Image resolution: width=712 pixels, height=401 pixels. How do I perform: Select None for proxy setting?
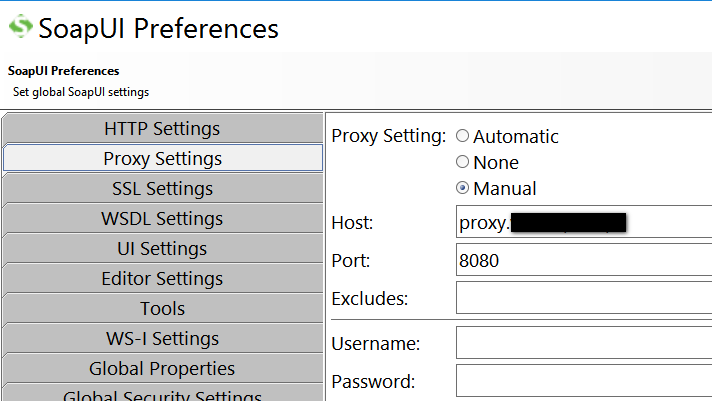click(x=463, y=162)
